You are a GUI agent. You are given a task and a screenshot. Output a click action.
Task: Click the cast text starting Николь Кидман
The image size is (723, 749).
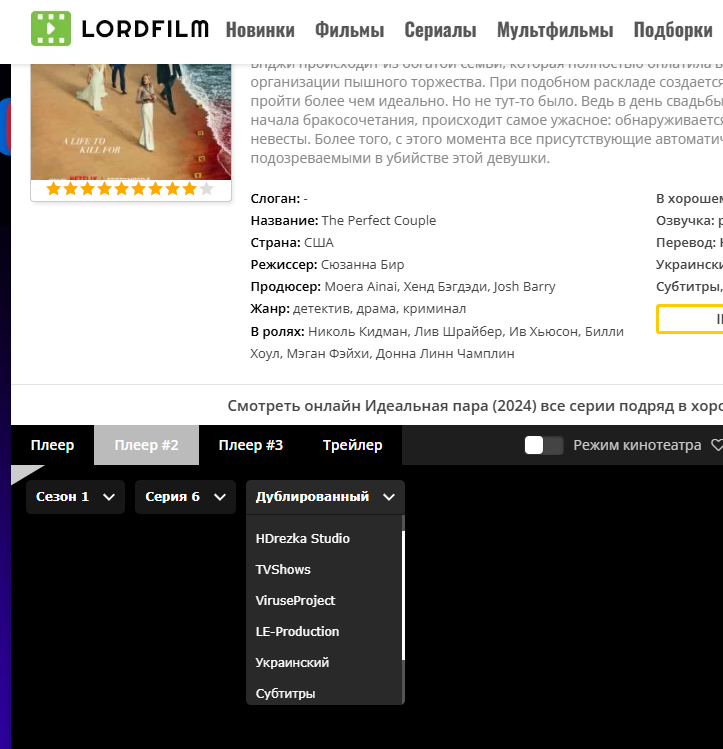click(x=437, y=342)
